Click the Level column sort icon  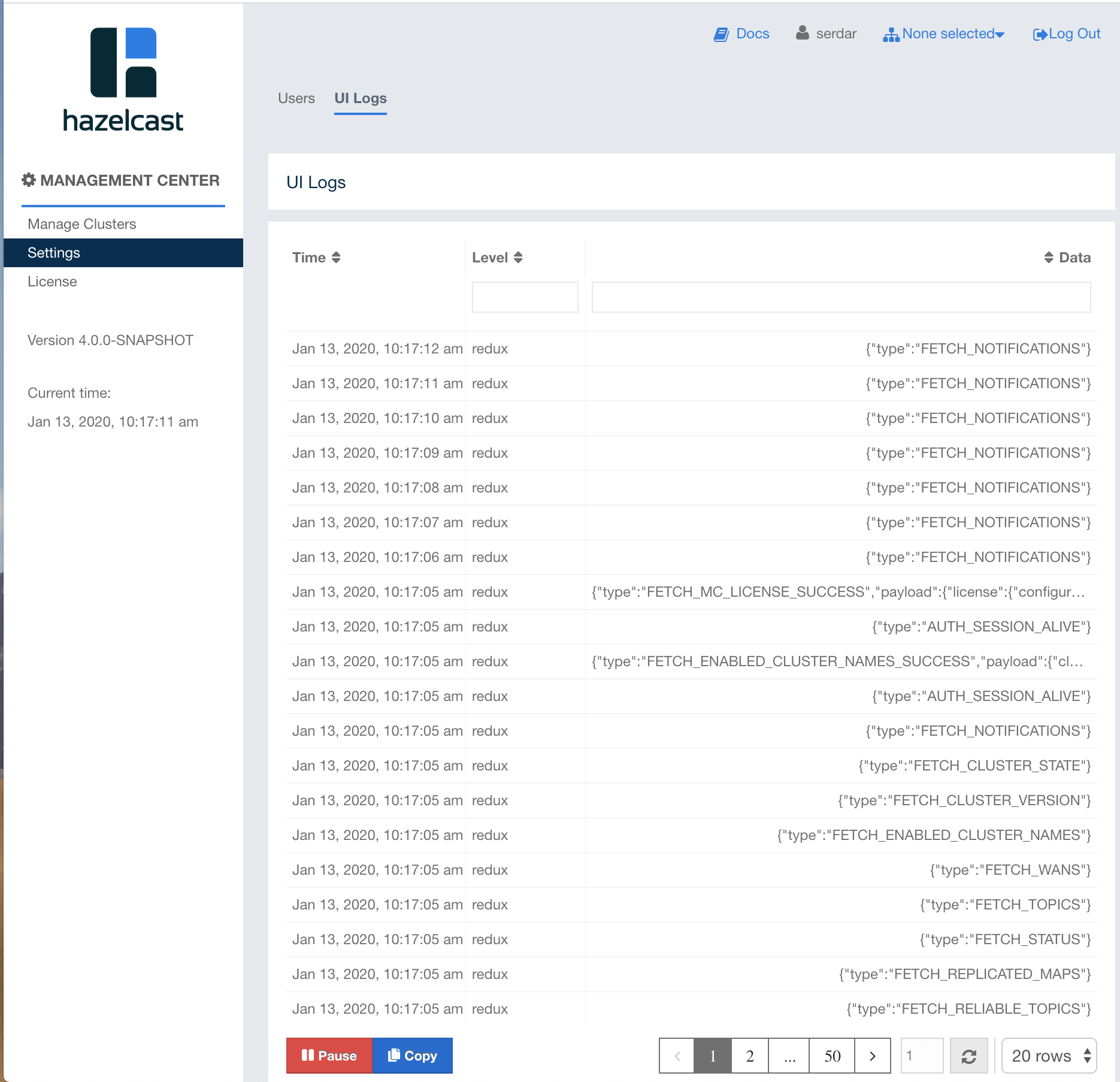518,258
